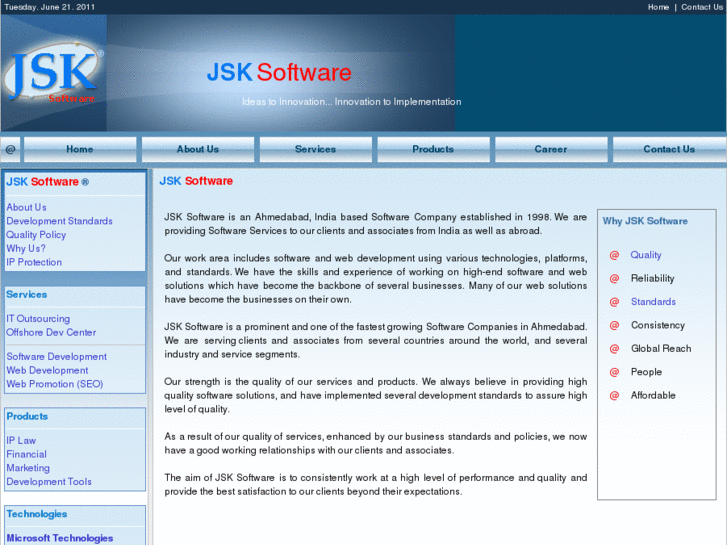
Task: Open the IP Protection sidebar link
Action: (x=34, y=262)
